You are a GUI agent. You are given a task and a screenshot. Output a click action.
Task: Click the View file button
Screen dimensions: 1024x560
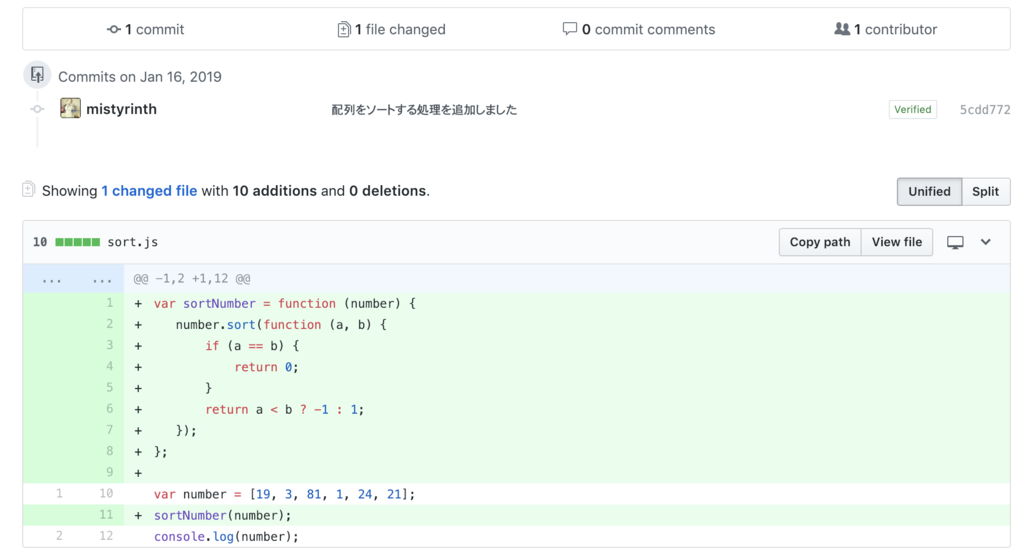click(x=897, y=242)
